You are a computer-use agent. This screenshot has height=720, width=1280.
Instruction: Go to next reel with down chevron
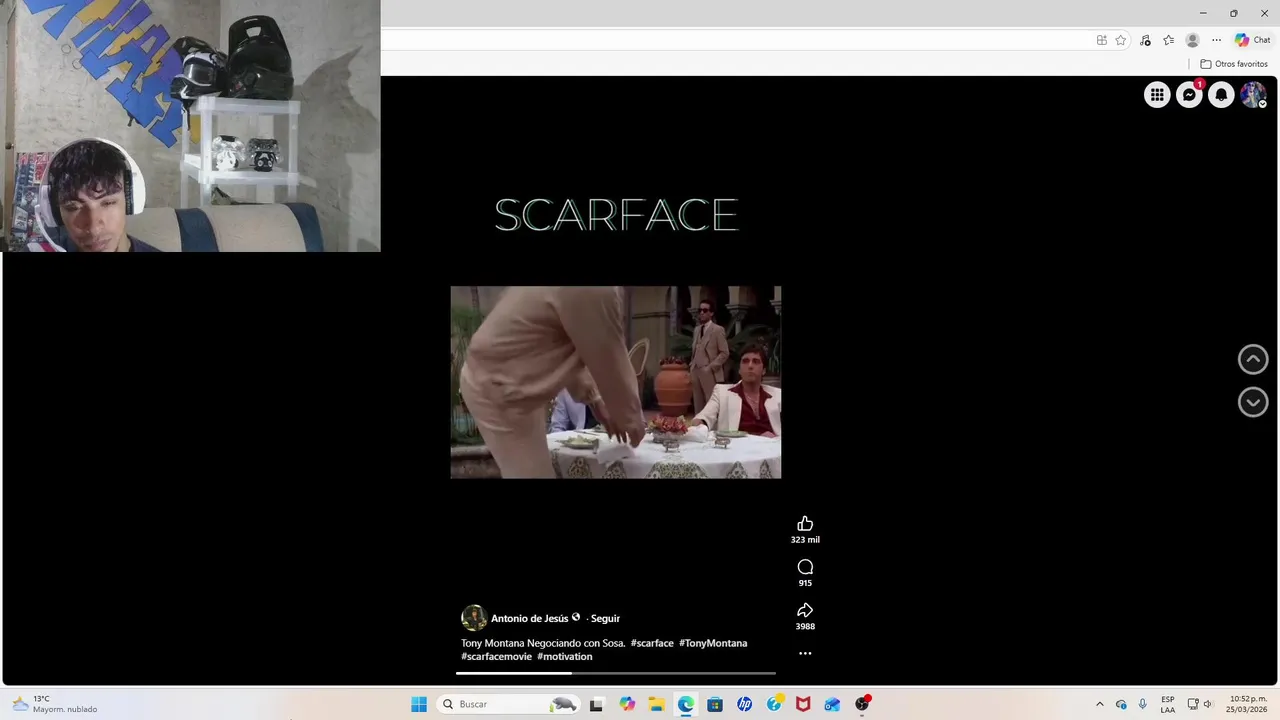pyautogui.click(x=1253, y=402)
